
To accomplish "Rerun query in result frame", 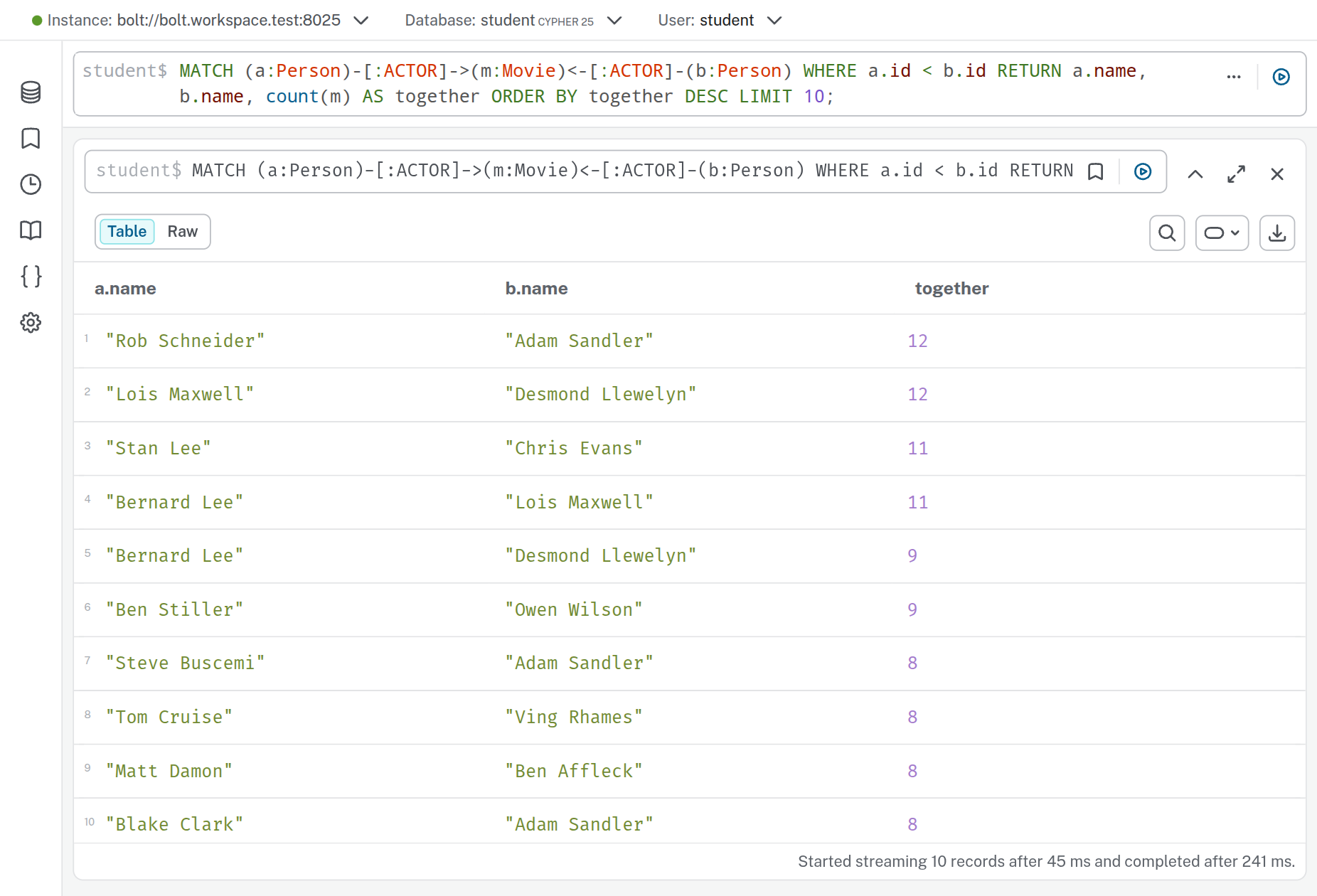I will [x=1143, y=172].
